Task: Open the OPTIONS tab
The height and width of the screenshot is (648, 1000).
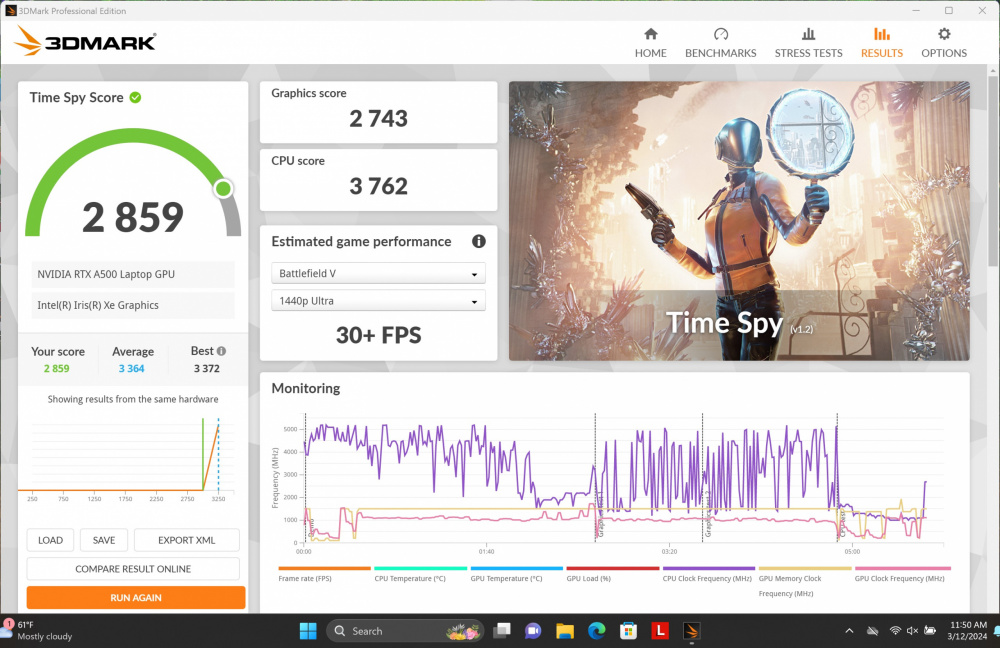Action: [943, 43]
